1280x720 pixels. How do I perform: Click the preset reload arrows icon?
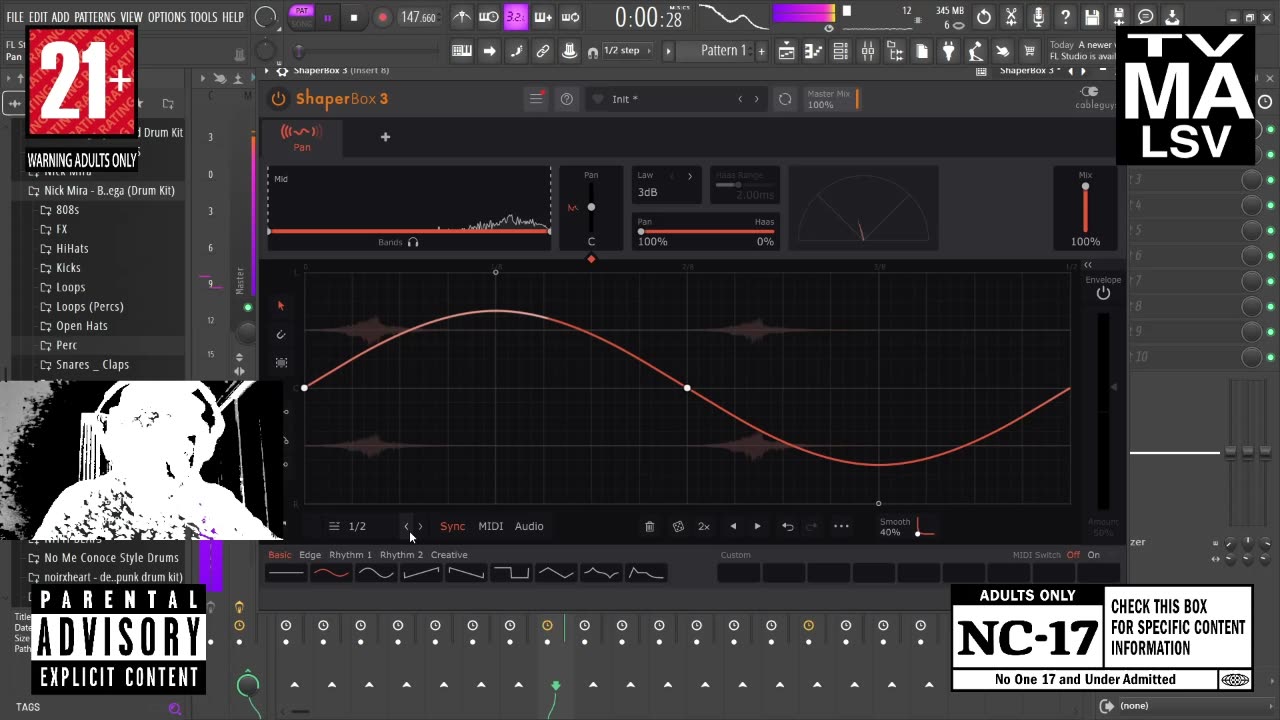pyautogui.click(x=785, y=99)
